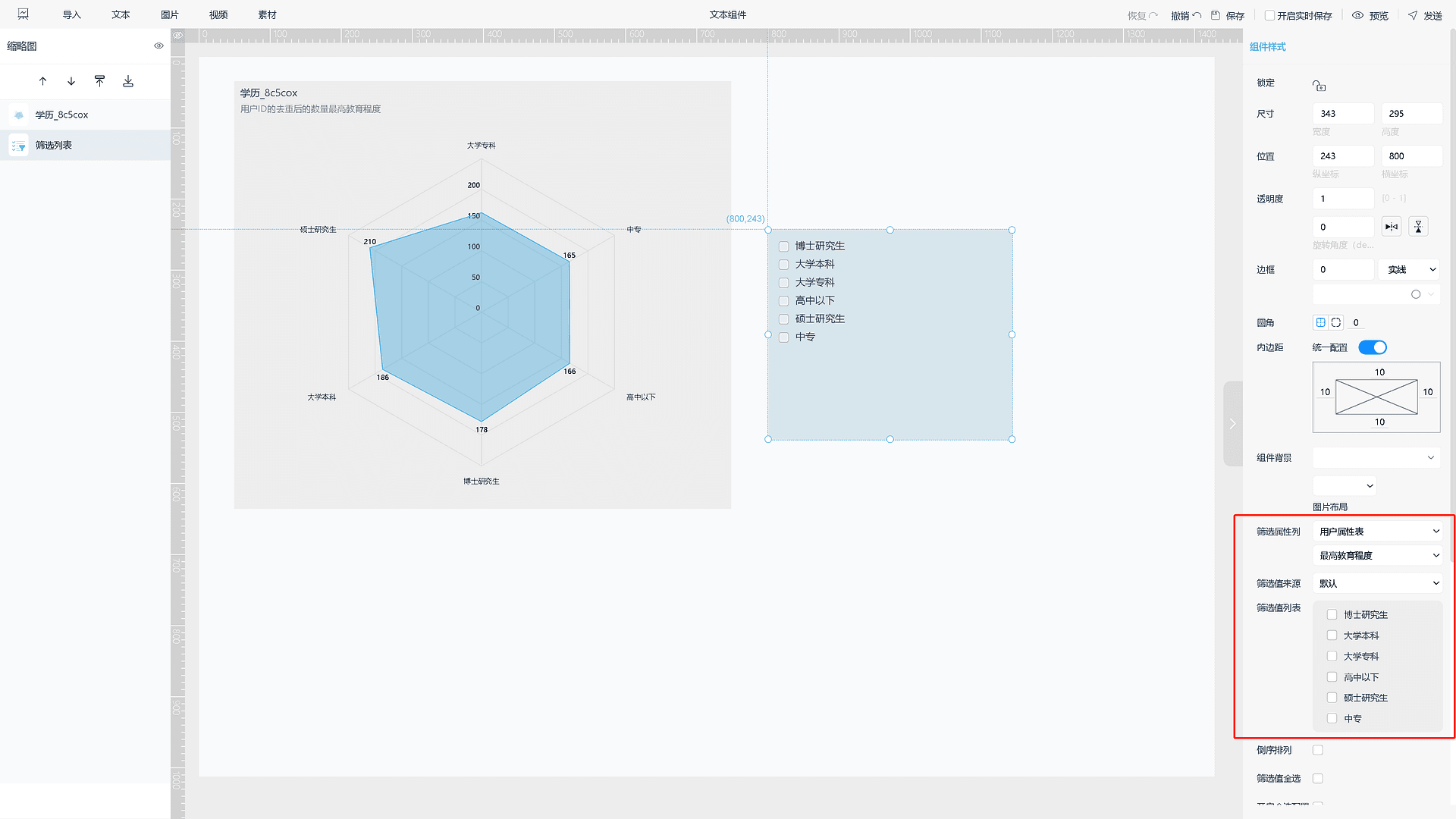The height and width of the screenshot is (819, 1456).
Task: Move layer up with the up arrow
Action: (x=42, y=81)
